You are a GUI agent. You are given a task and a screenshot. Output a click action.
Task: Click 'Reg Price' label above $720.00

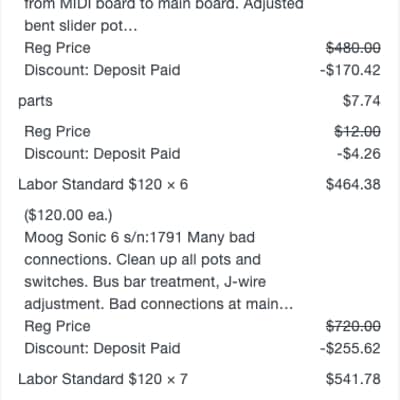57,326
